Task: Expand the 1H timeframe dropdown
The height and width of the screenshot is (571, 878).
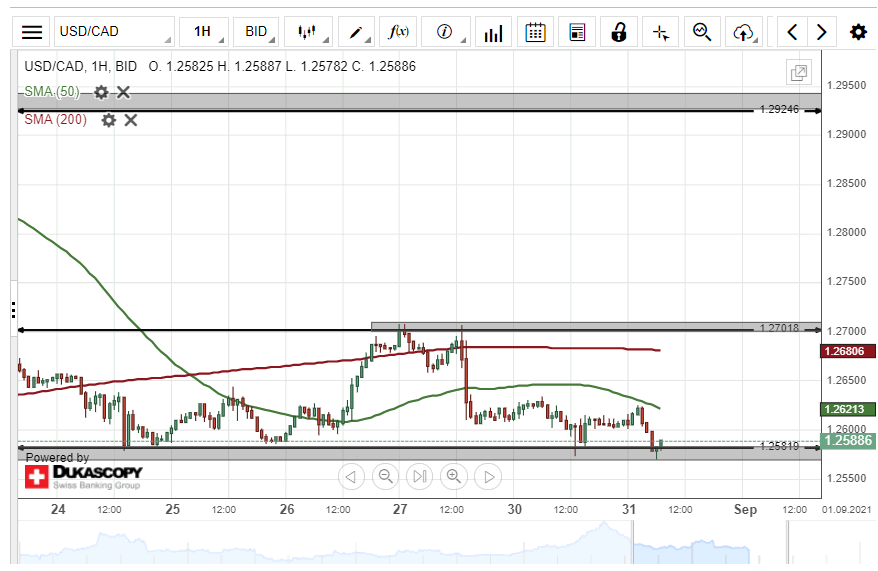Action: (204, 32)
